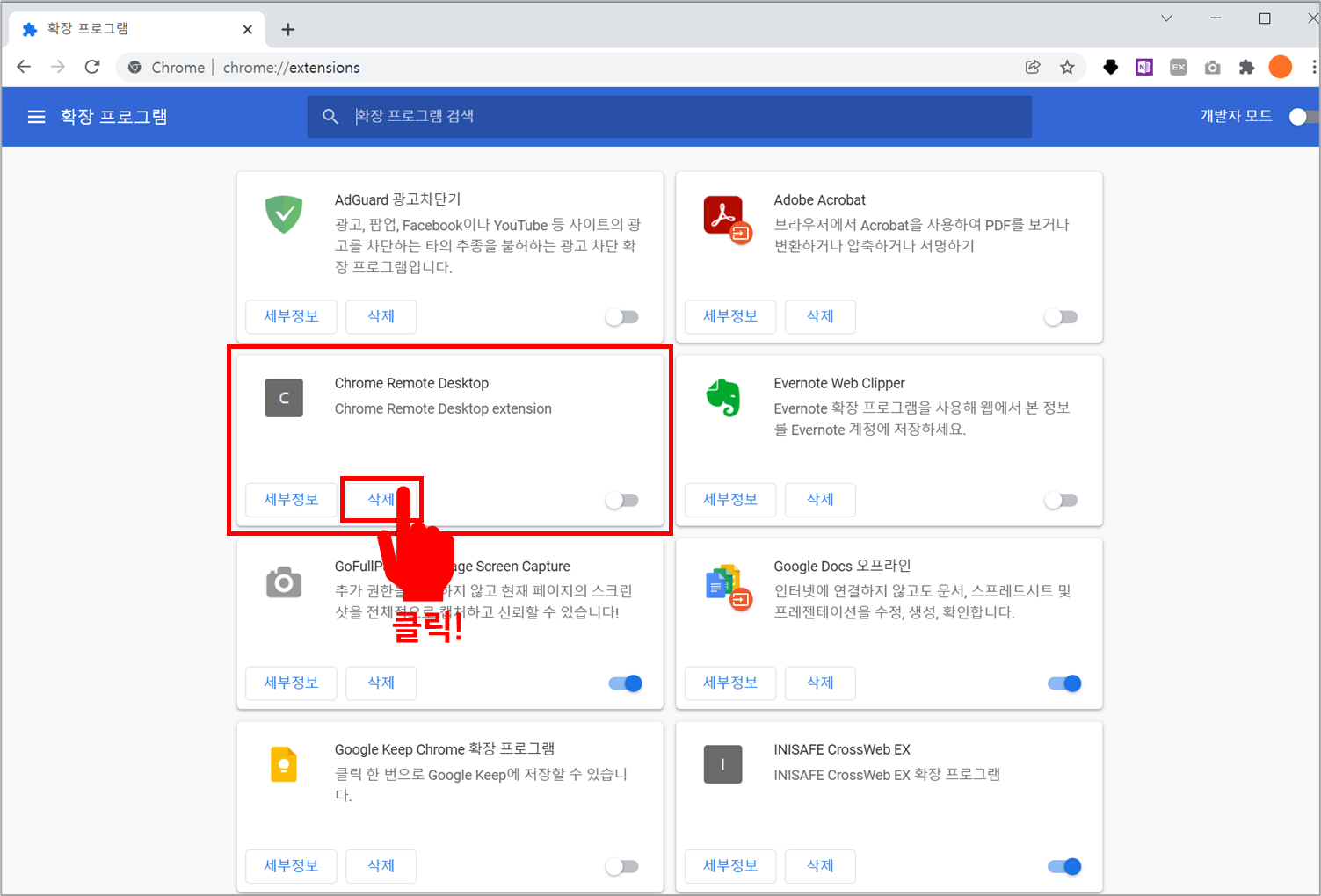Bookmark this page with the star icon
Screen dimensions: 1321x896
pos(1067,67)
